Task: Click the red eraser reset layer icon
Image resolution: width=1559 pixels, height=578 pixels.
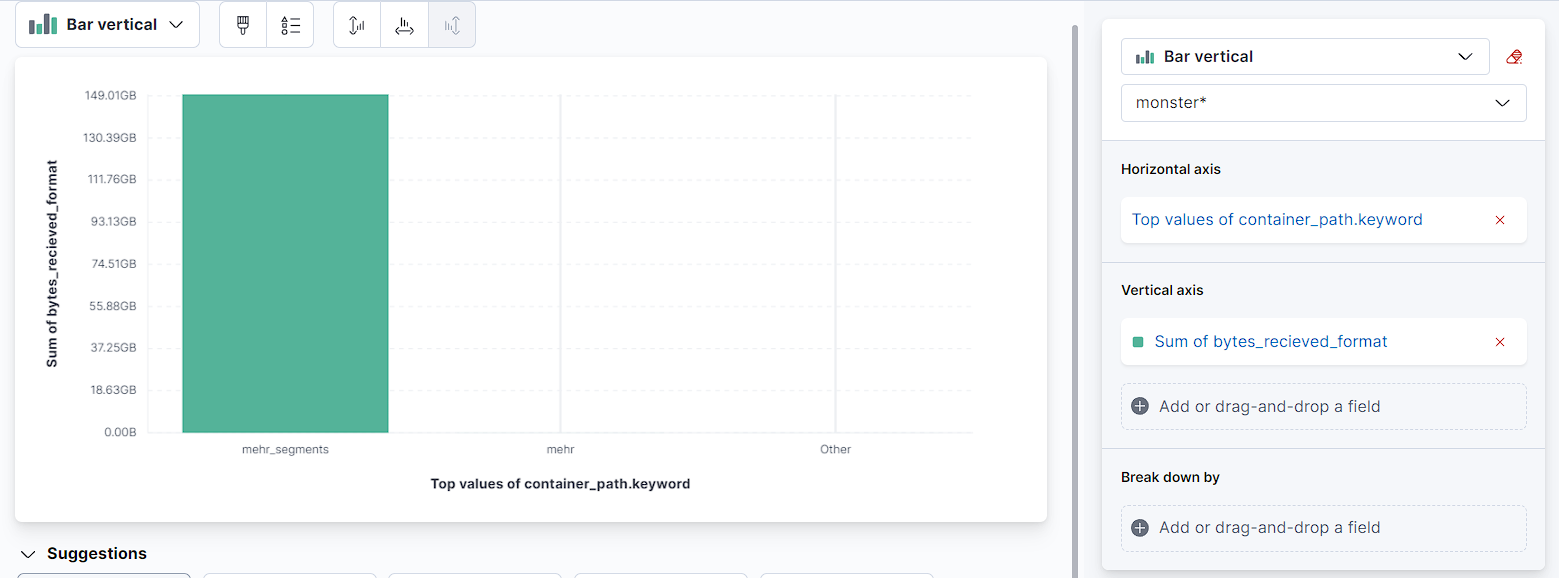Action: point(1514,57)
